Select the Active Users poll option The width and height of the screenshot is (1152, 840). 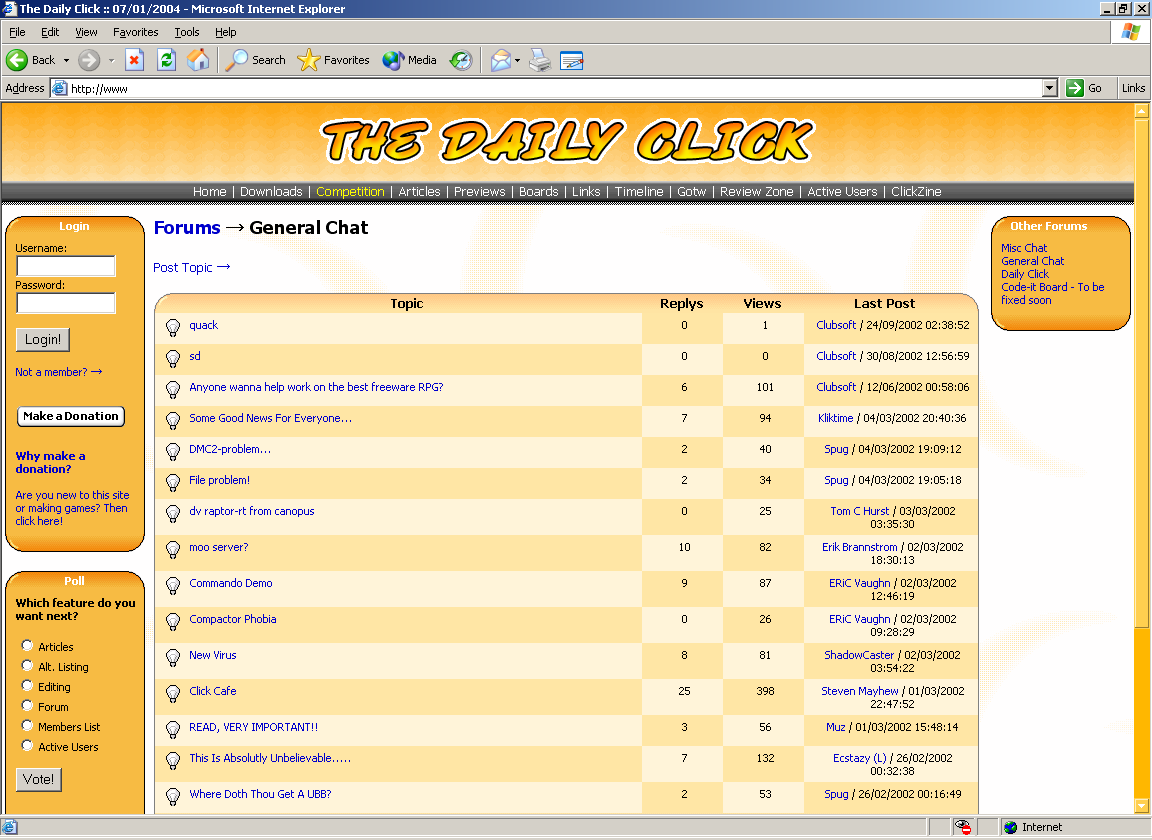(x=27, y=745)
